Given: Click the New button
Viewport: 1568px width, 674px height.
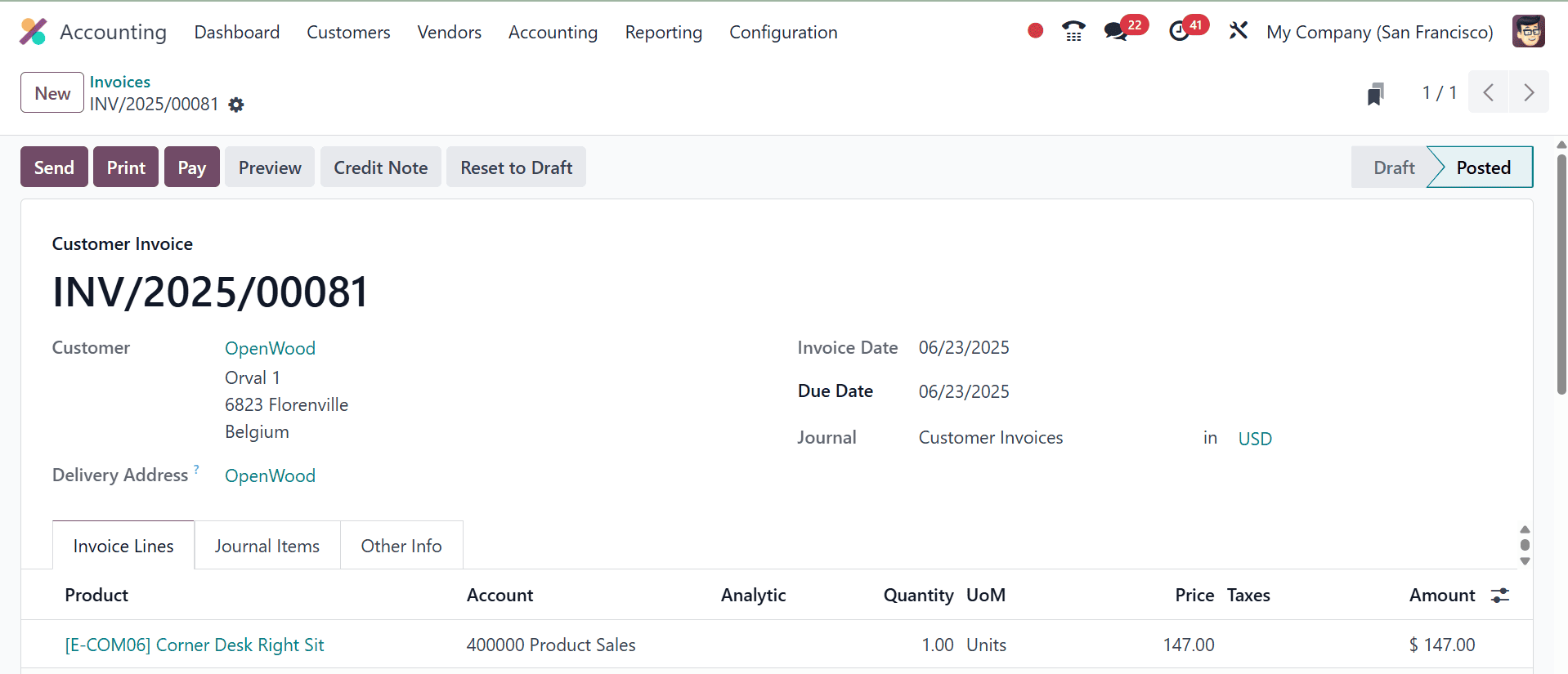Looking at the screenshot, I should 52,92.
